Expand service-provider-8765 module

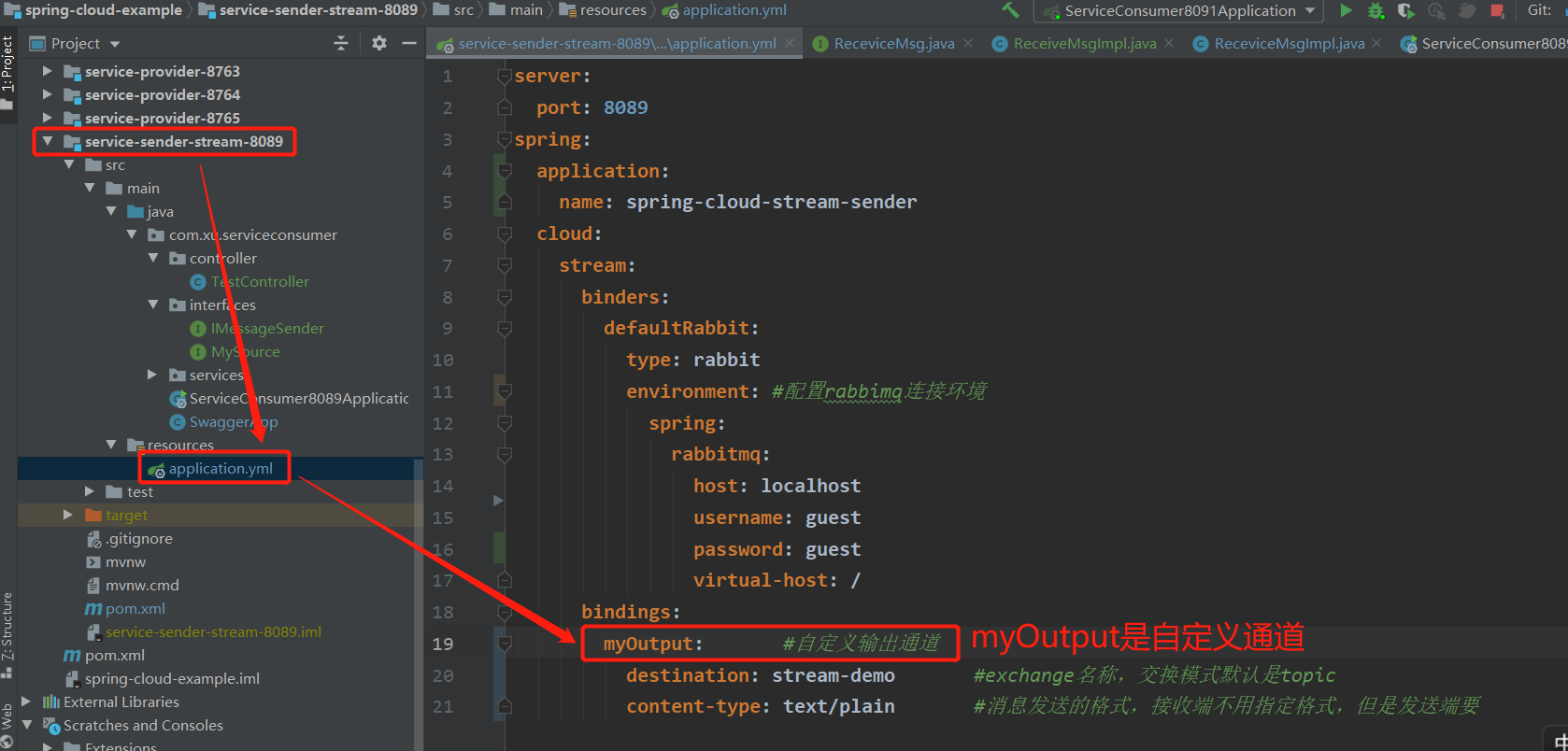click(47, 118)
